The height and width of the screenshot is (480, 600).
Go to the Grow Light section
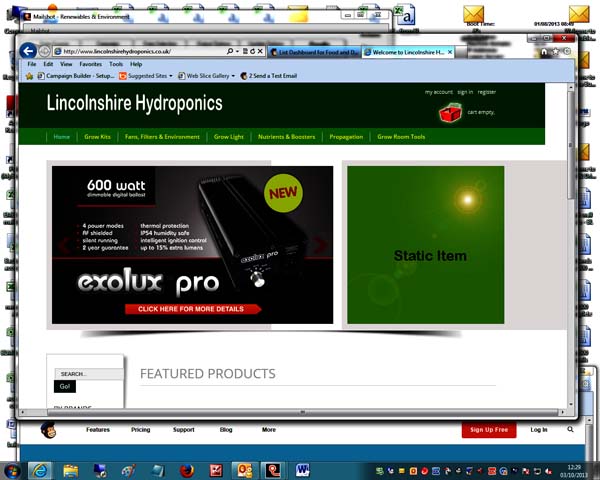click(228, 137)
